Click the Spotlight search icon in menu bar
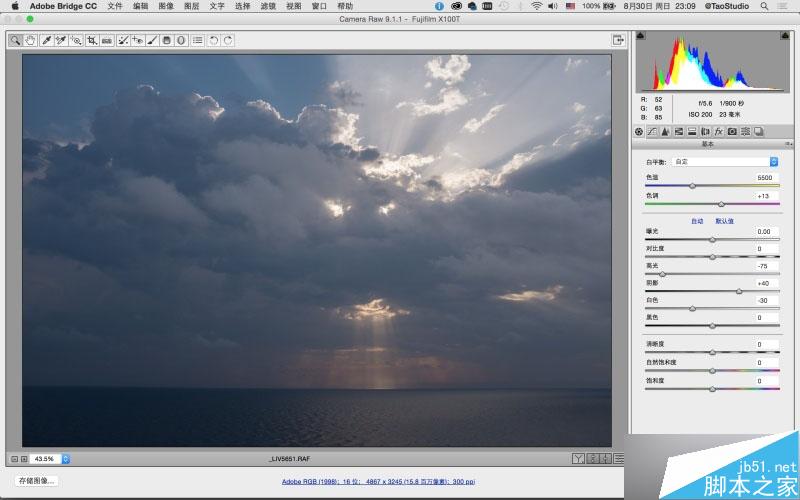Viewport: 800px width, 500px height. (x=764, y=6)
